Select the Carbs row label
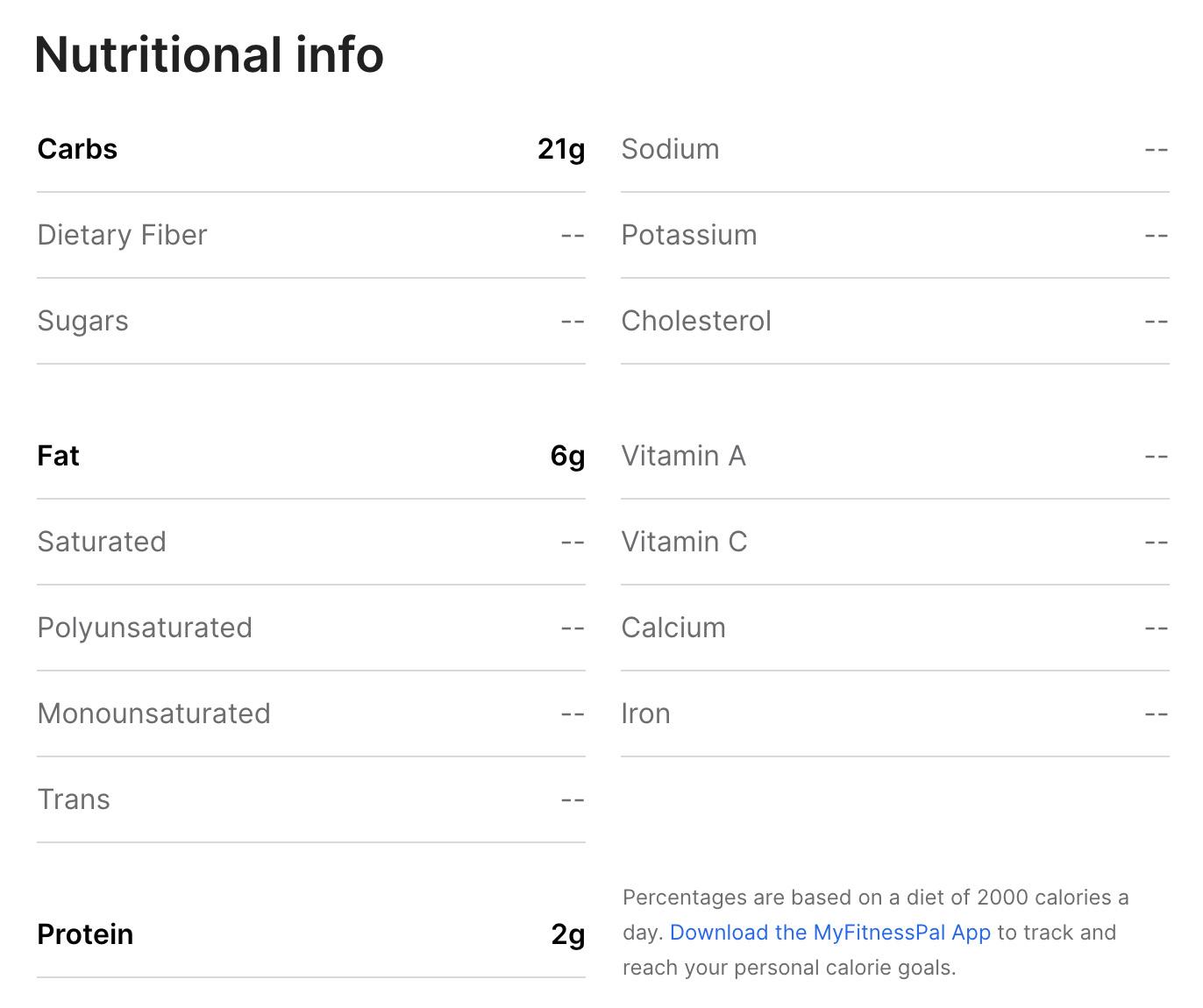This screenshot has height=1008, width=1203. click(77, 149)
